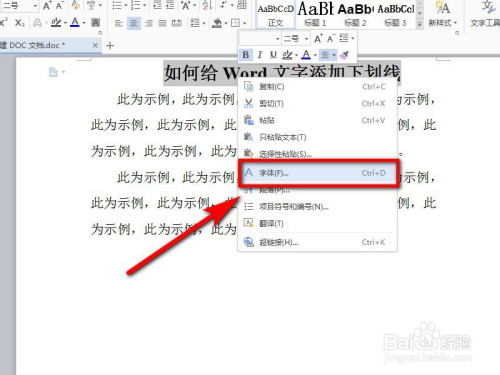Open the ribbon font size 二号 dropdown
The width and height of the screenshot is (500, 375).
point(35,6)
